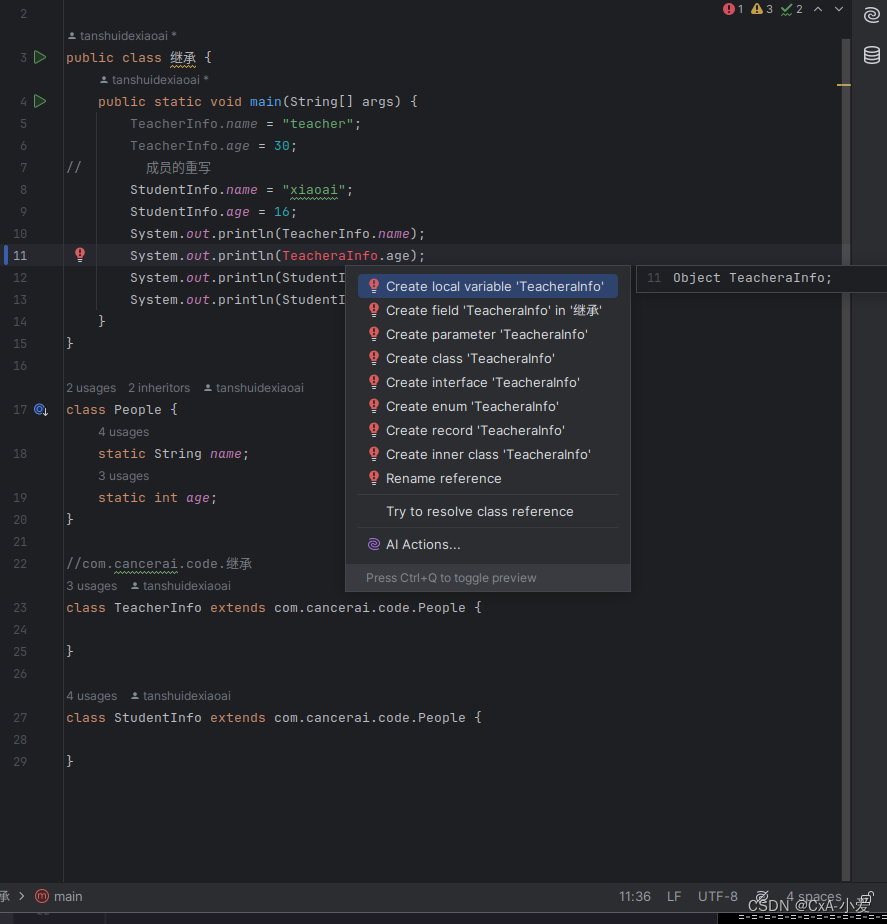Click the red error count indicator

point(733,9)
